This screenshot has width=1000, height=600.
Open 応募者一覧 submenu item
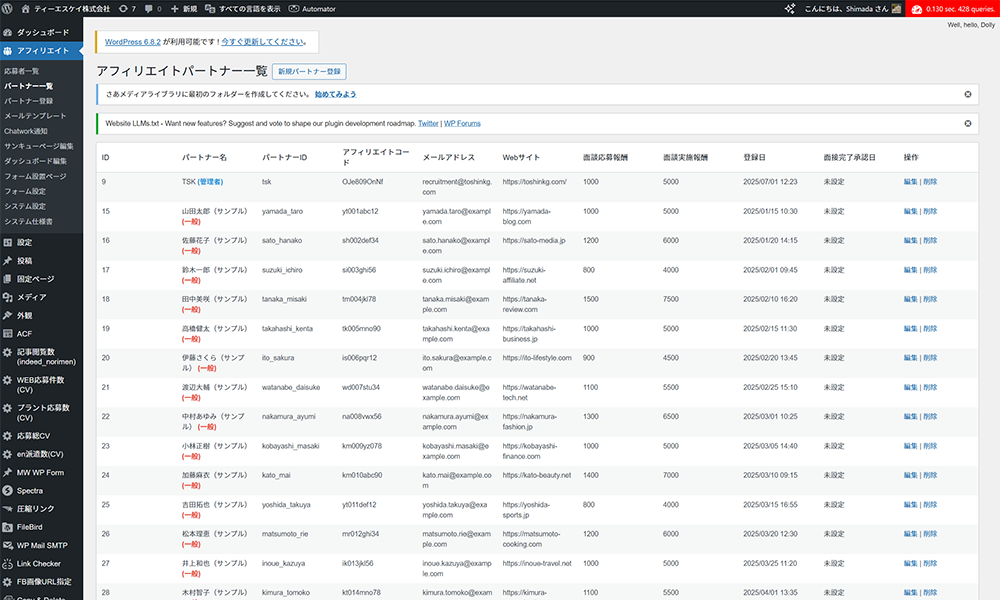click(22, 71)
